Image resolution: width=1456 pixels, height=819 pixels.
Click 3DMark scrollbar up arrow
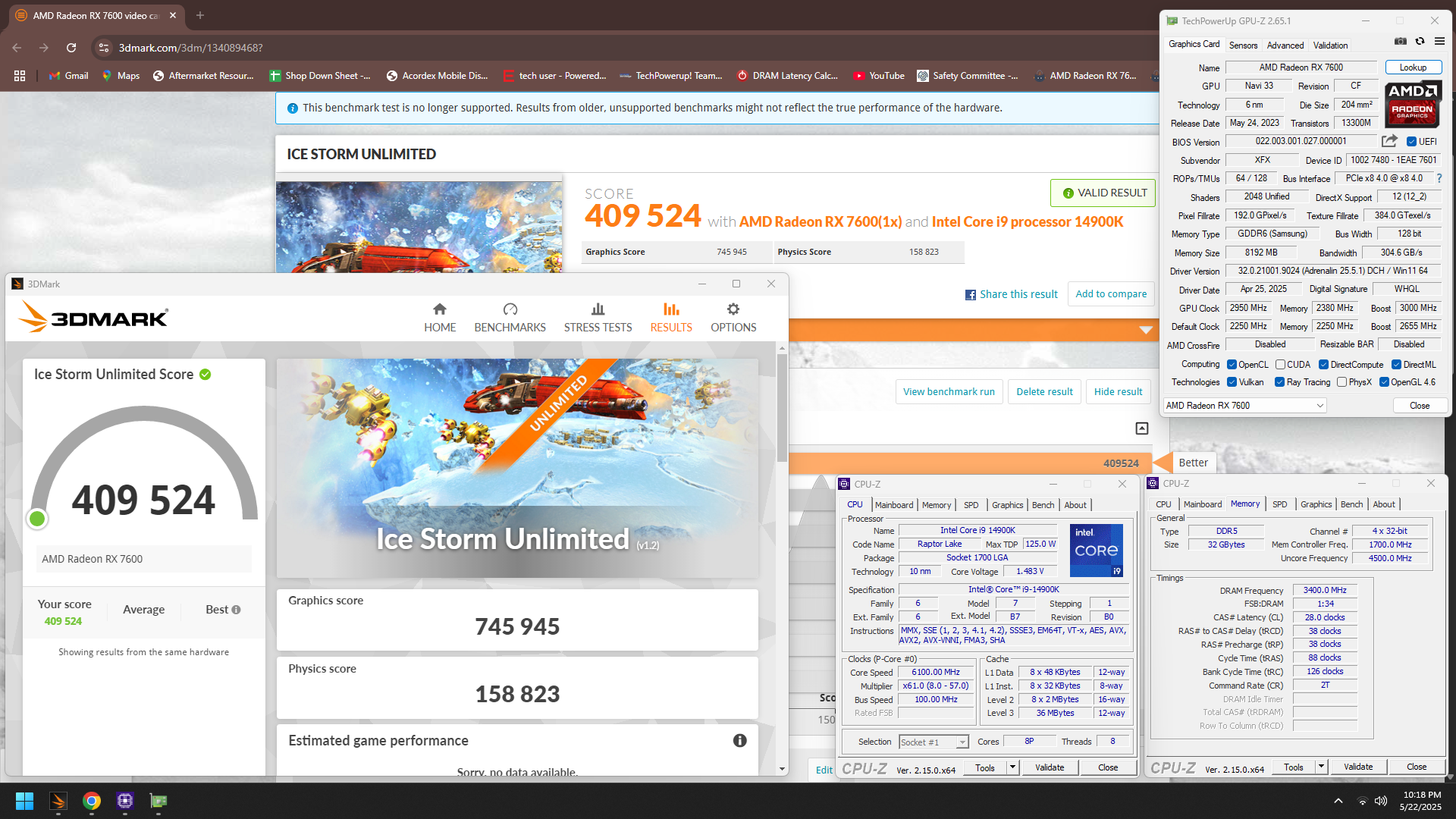click(x=782, y=348)
